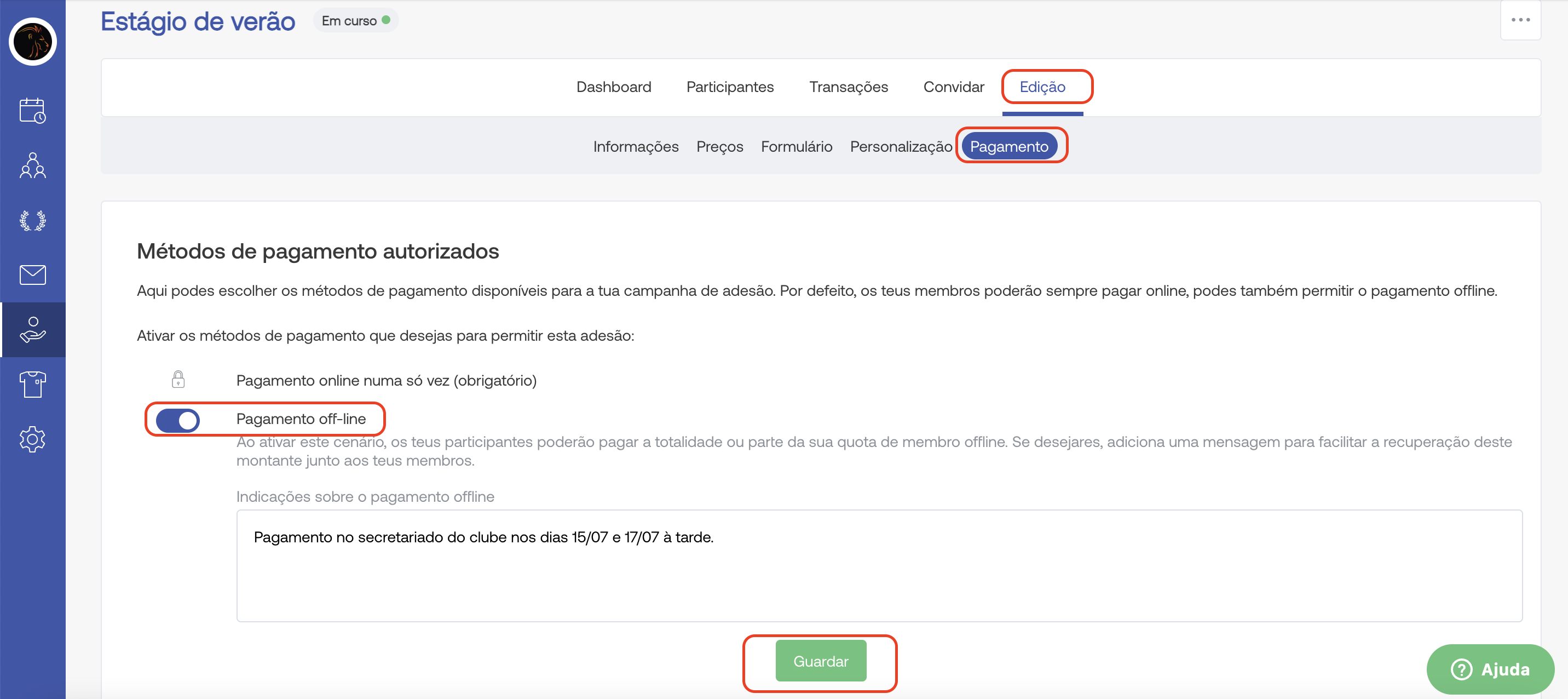Viewport: 1568px width, 699px height.
Task: Click into the offline payment instructions textbox
Action: pyautogui.click(x=879, y=566)
